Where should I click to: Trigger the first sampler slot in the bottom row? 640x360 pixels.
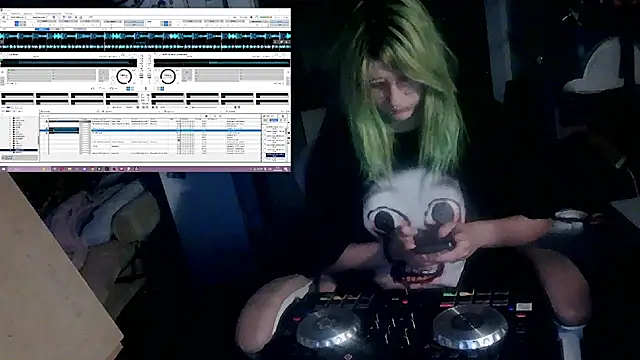(18, 102)
